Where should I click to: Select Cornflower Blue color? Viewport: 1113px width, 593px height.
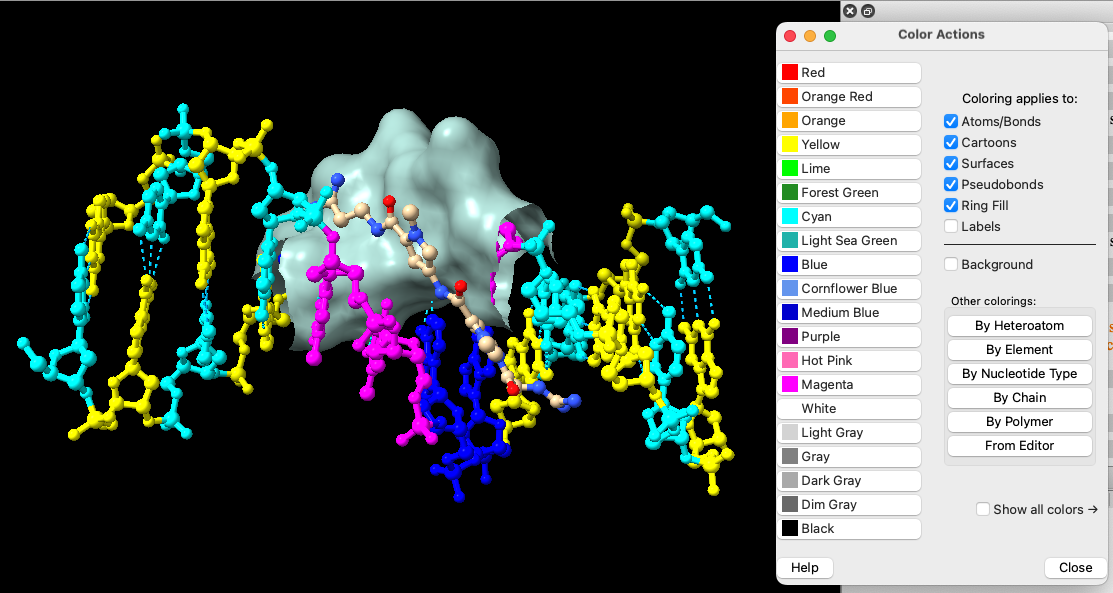point(850,289)
